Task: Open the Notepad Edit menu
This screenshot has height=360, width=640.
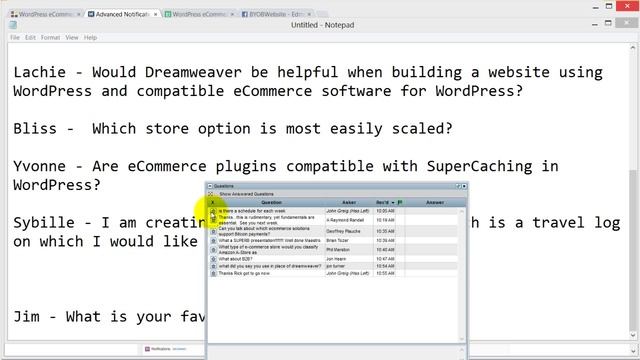Action: [30, 38]
